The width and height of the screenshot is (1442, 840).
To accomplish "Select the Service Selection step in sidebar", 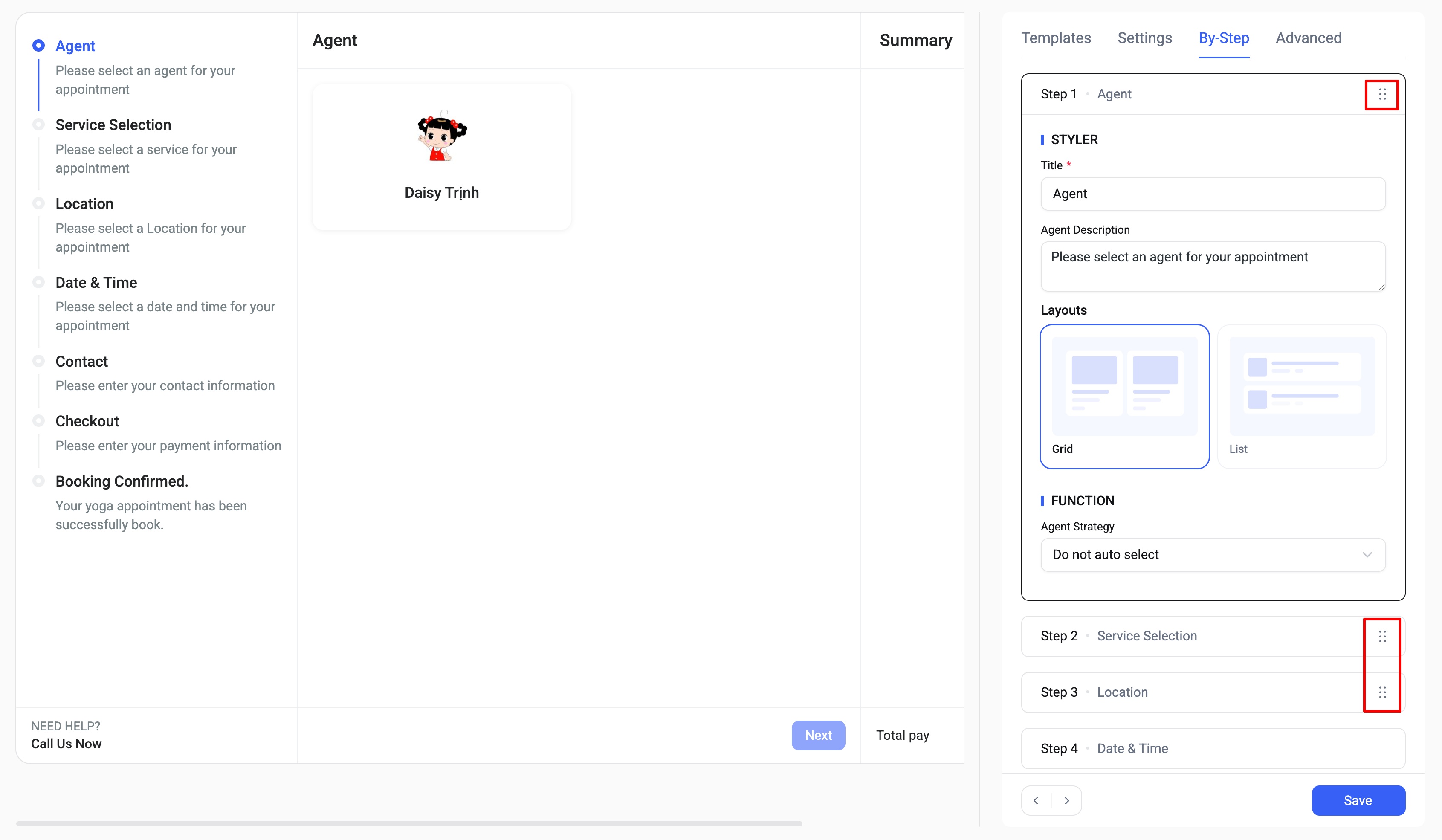I will 113,125.
